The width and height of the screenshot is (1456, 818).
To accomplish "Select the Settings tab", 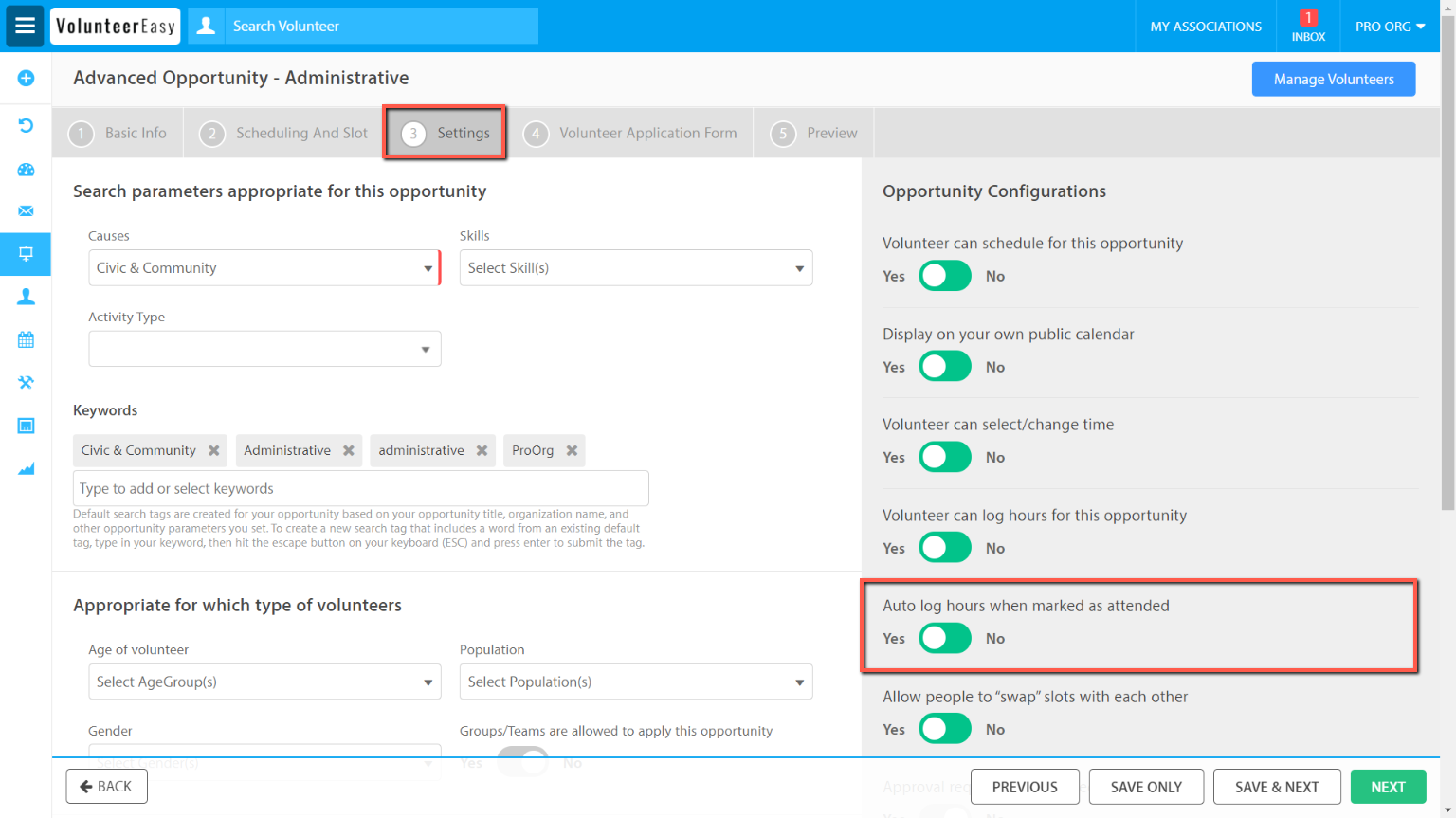I will coord(446,133).
